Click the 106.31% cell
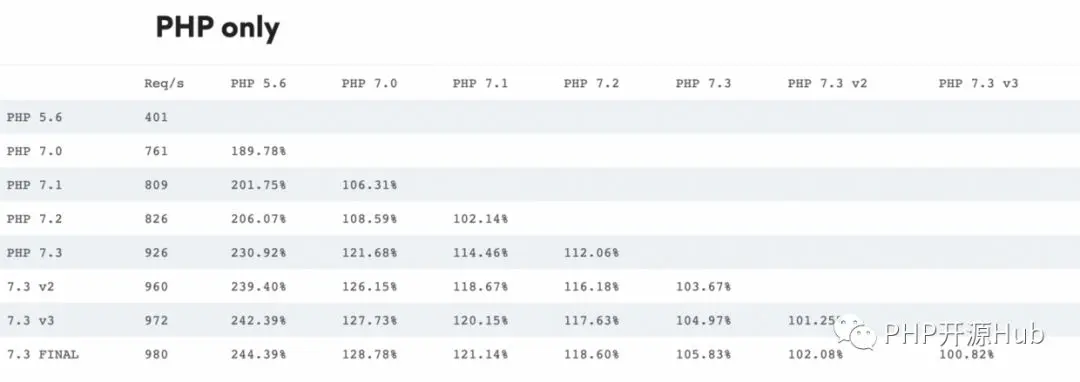Viewport: 1080px width, 382px height. pos(369,184)
